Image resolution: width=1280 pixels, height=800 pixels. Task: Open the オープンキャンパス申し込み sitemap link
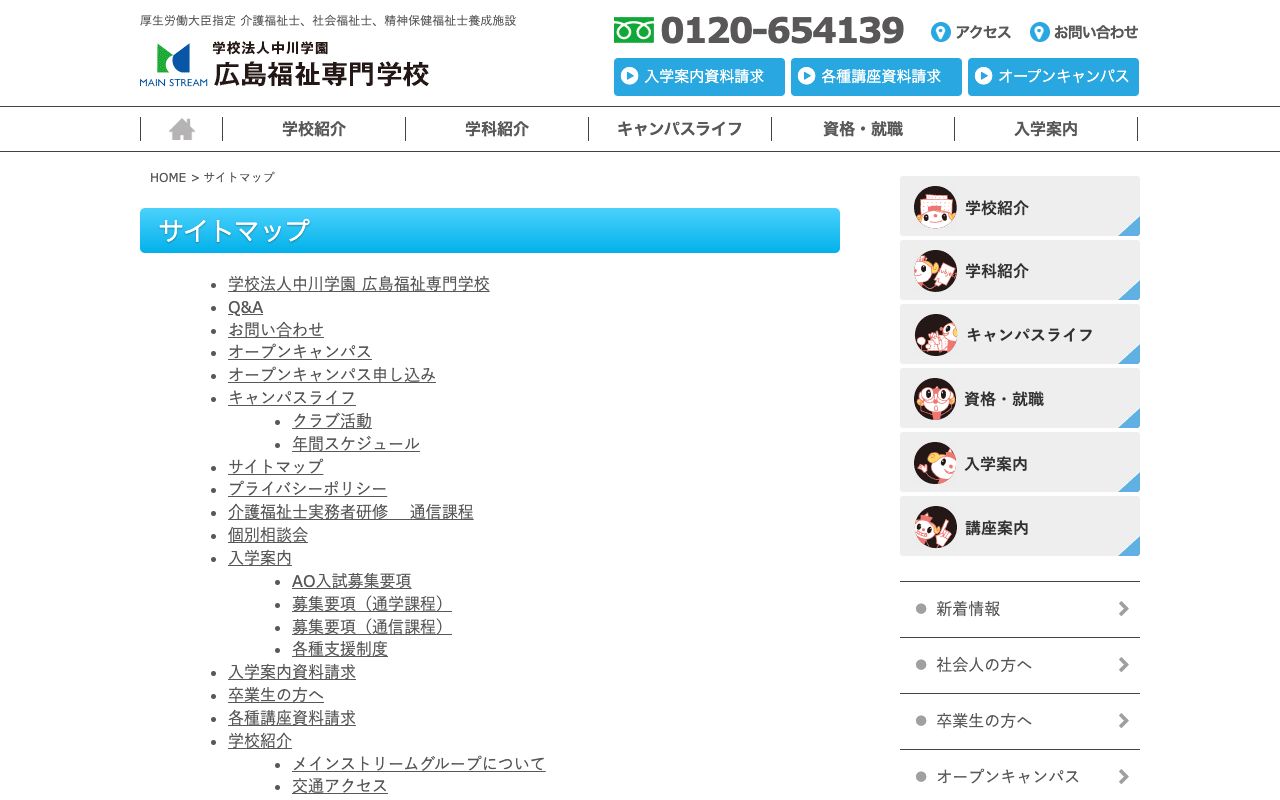(332, 374)
